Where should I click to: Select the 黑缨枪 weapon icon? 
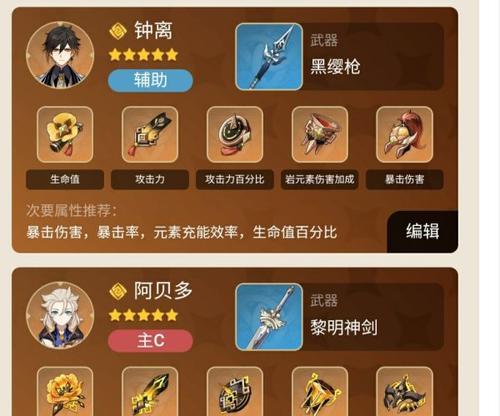(269, 57)
